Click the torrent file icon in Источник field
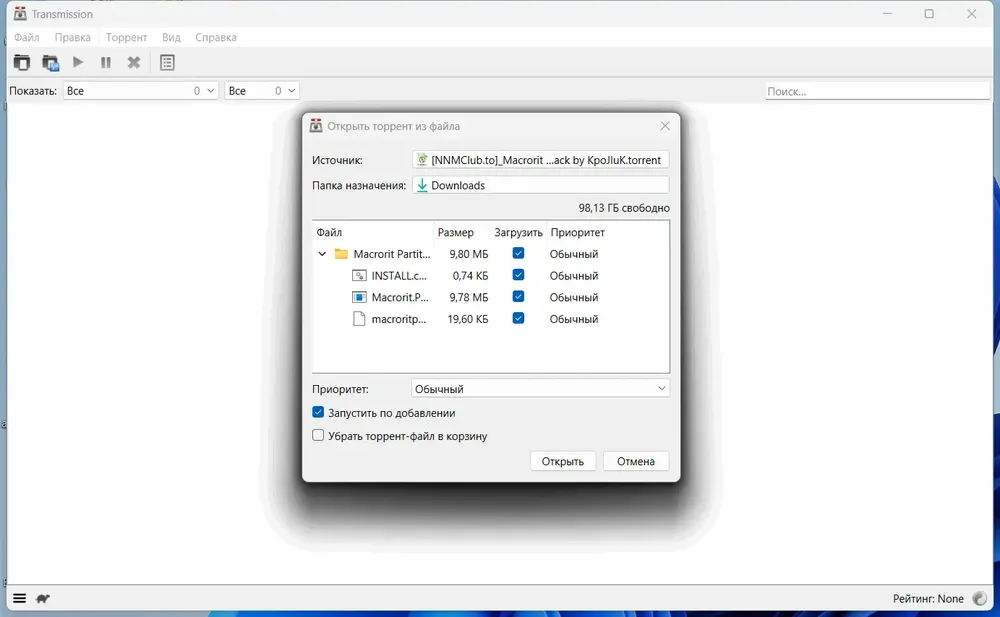 coord(422,160)
